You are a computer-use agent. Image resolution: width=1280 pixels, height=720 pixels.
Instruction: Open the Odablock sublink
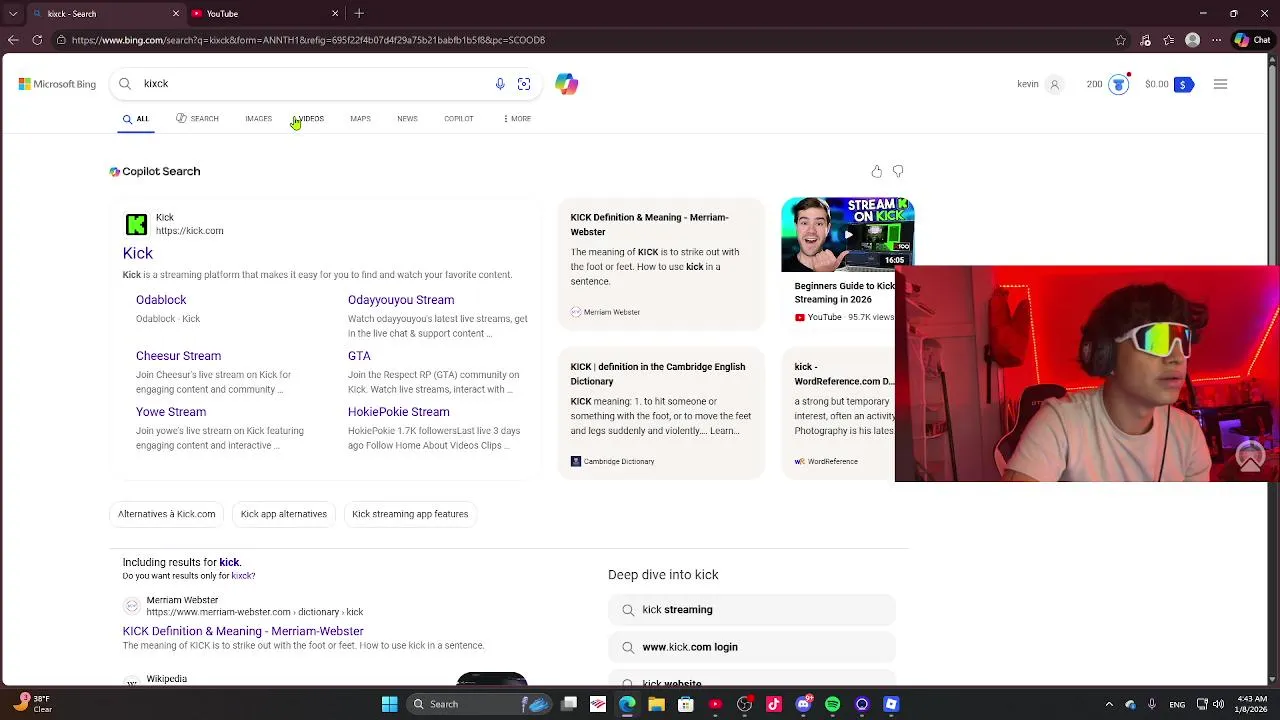[161, 300]
